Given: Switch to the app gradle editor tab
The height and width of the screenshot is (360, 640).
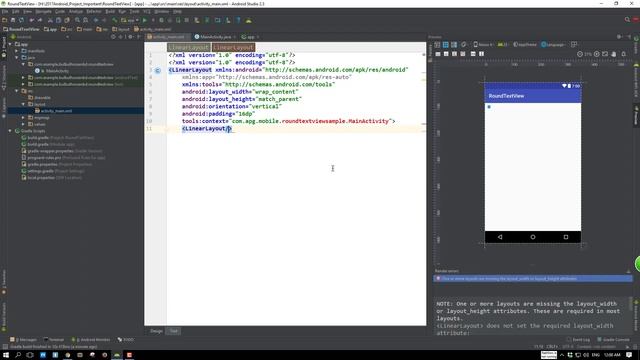Looking at the screenshot, I should coord(250,37).
